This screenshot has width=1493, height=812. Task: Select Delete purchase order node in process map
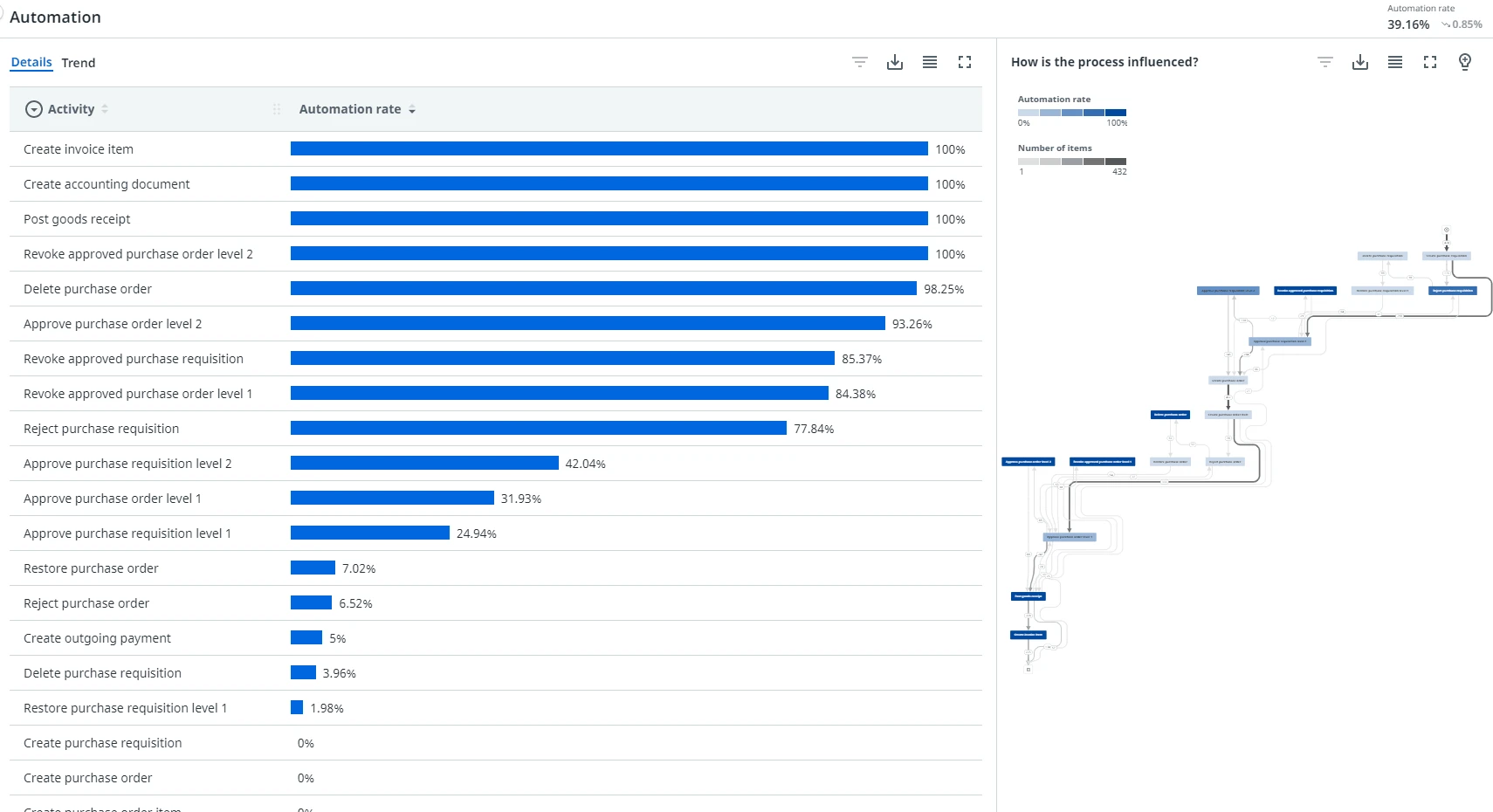pos(1171,415)
